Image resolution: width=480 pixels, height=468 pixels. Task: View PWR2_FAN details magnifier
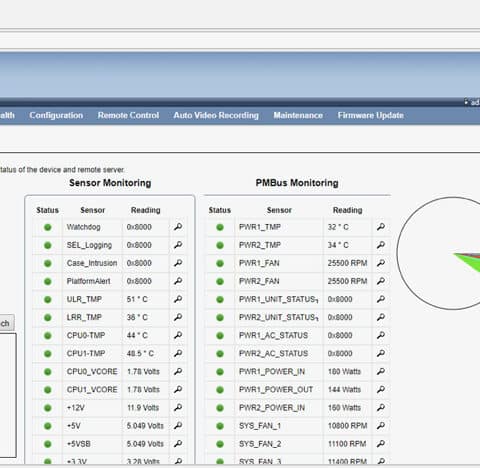coord(381,281)
